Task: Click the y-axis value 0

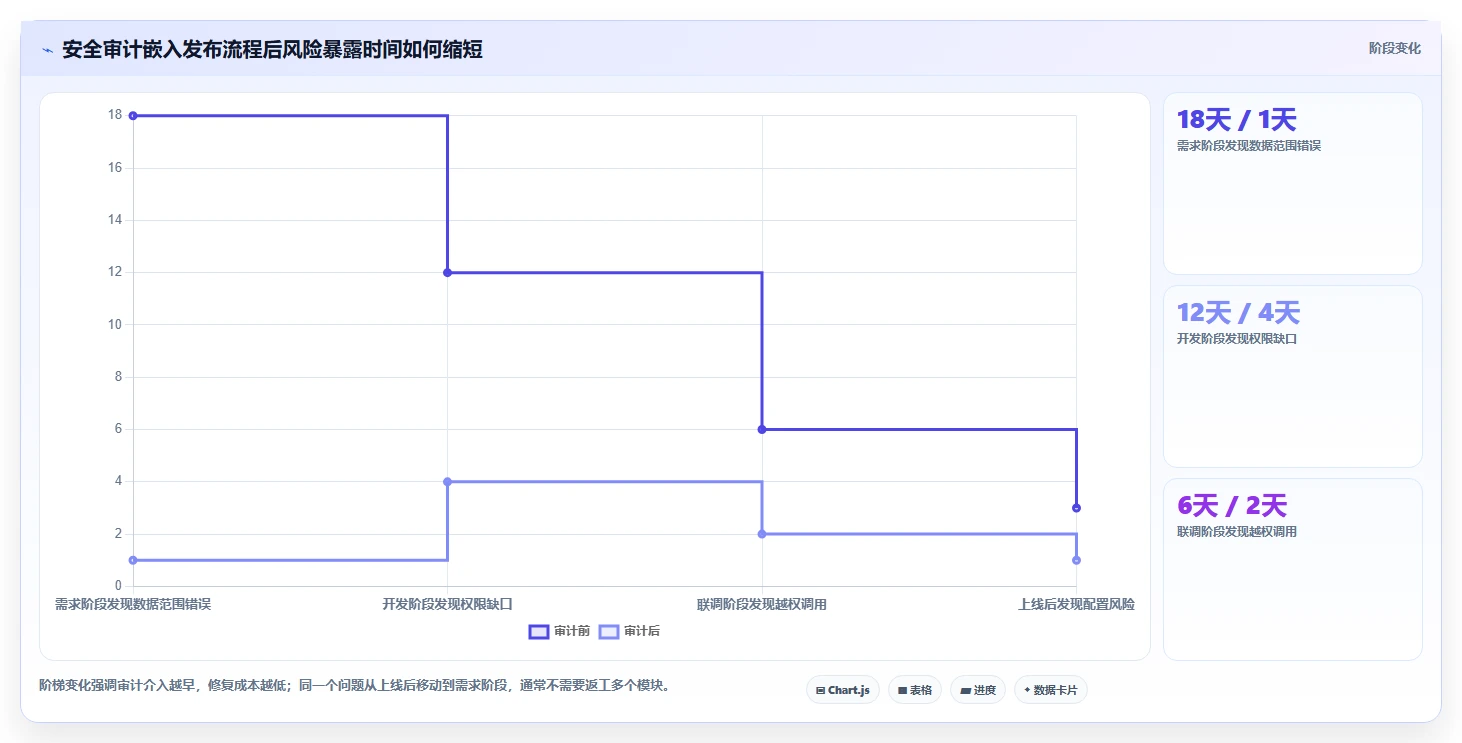Action: (x=118, y=586)
